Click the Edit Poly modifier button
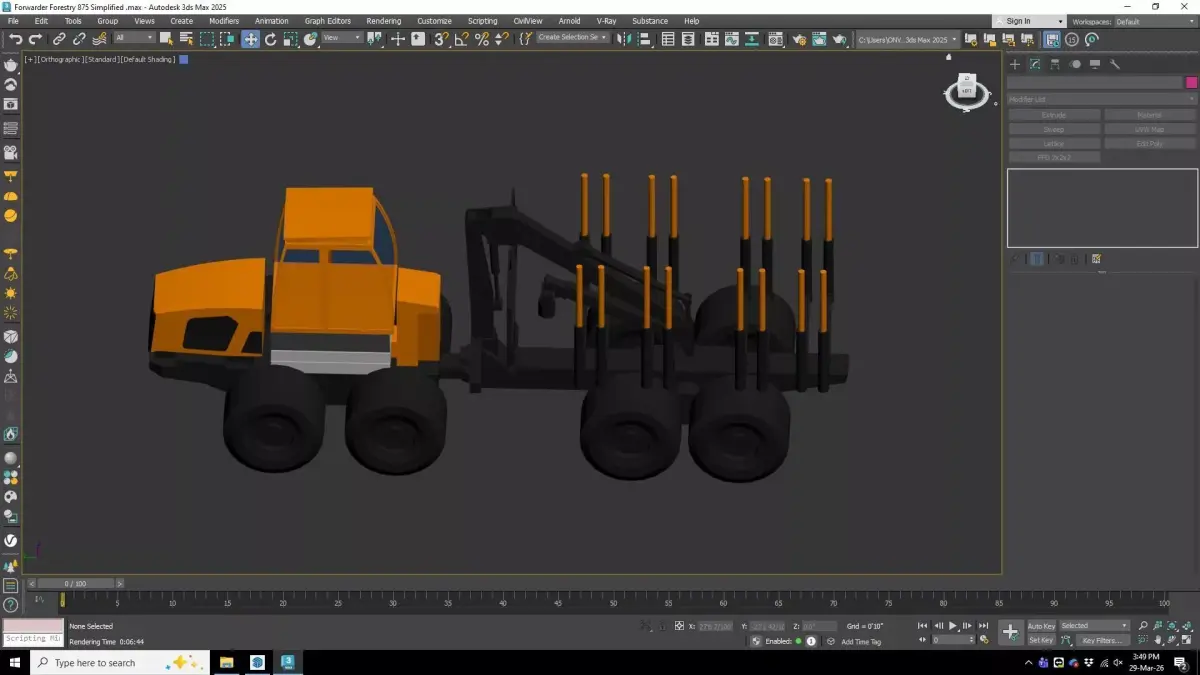1200x675 pixels. click(1150, 143)
